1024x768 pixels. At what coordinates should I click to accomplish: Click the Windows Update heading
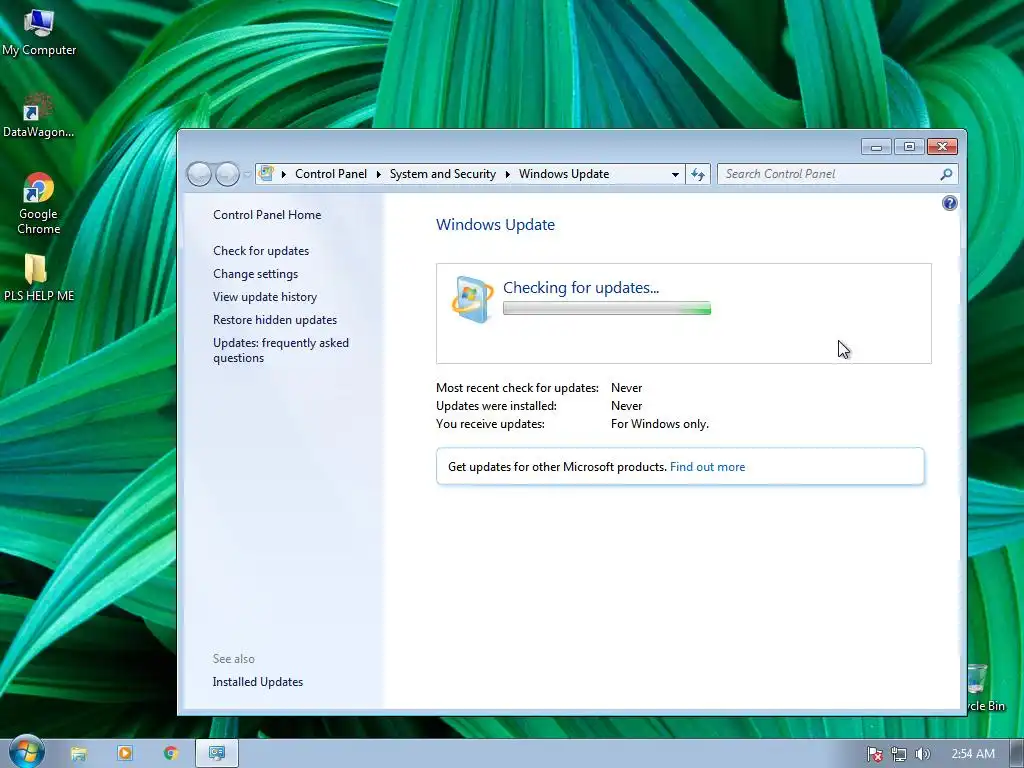[496, 225]
